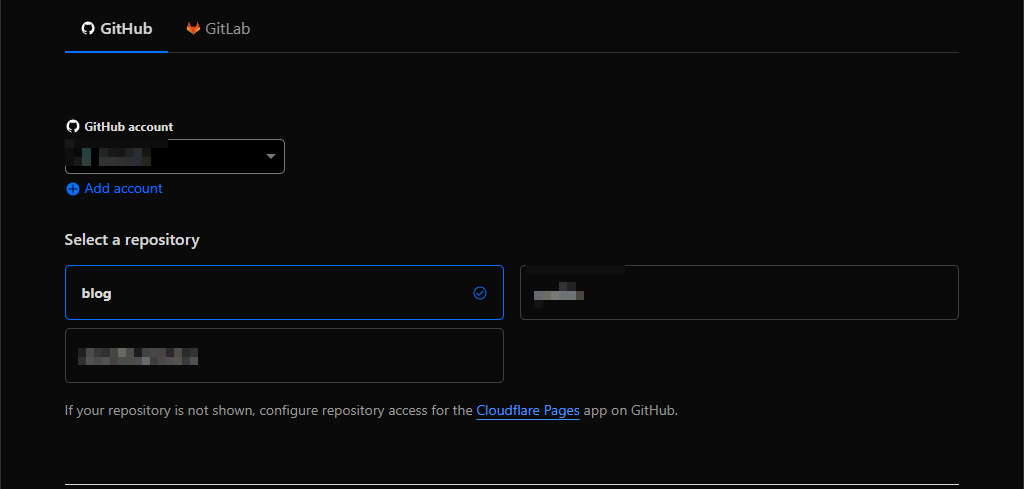Click the GitHub account label text
Viewport: 1024px width, 489px height.
(128, 127)
